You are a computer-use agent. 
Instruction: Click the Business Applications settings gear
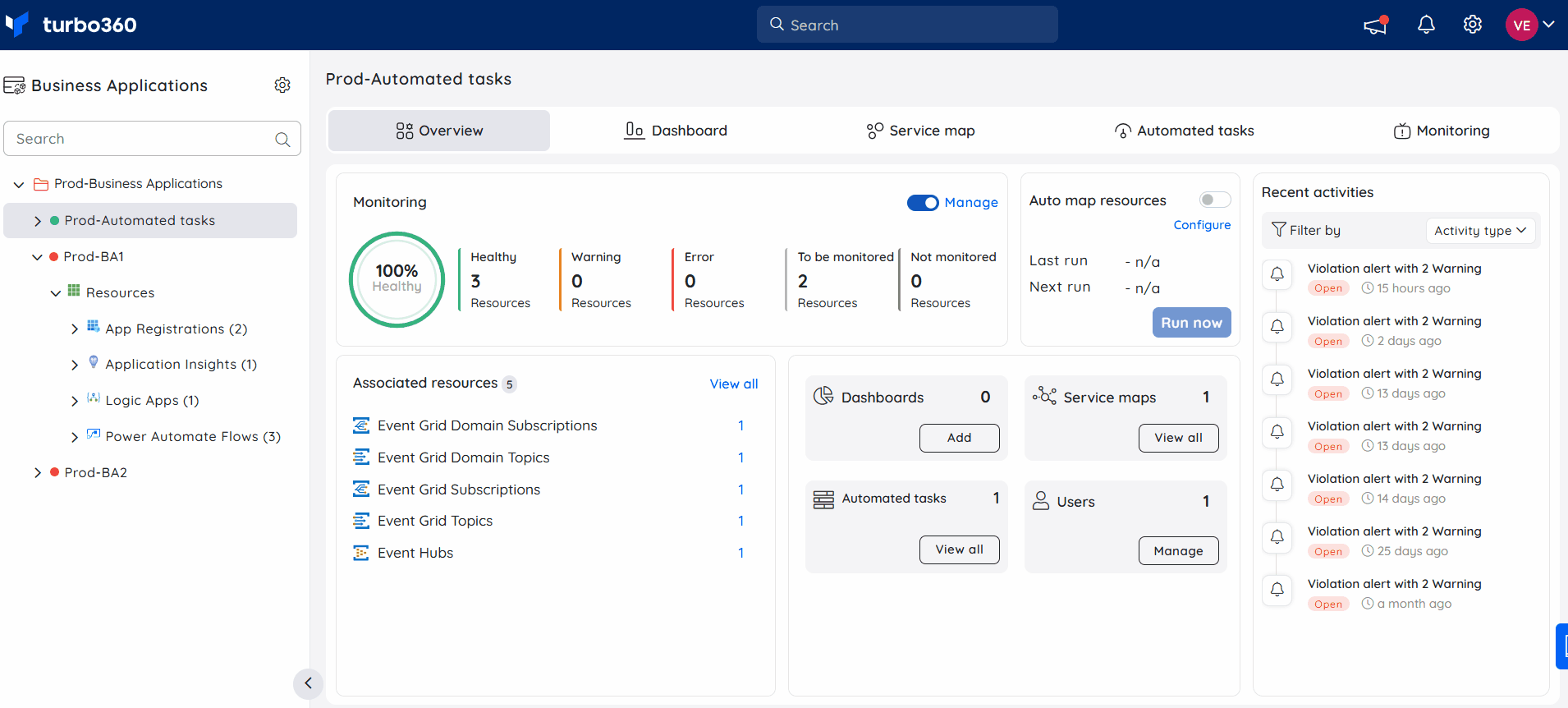282,85
